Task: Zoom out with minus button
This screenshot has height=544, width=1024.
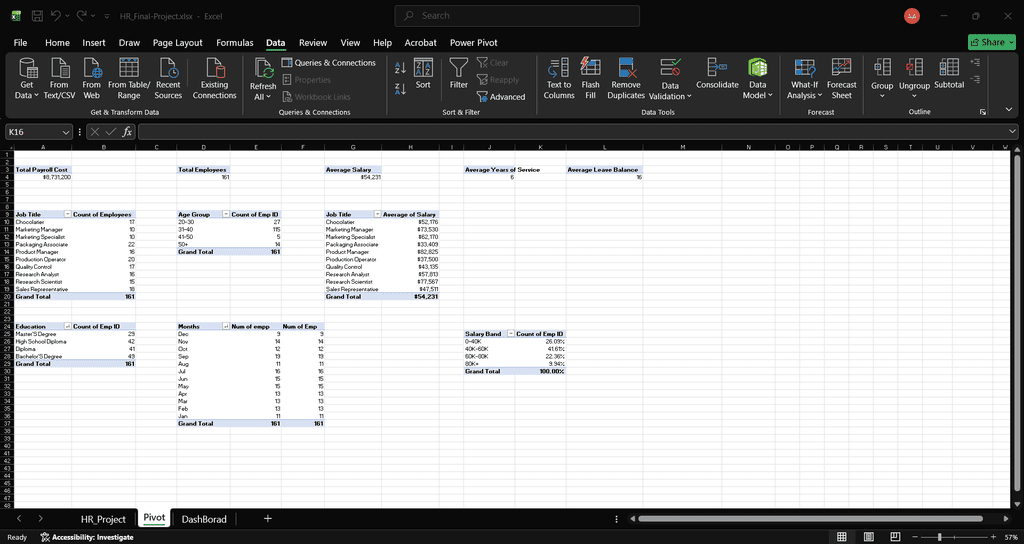Action: pos(916,537)
